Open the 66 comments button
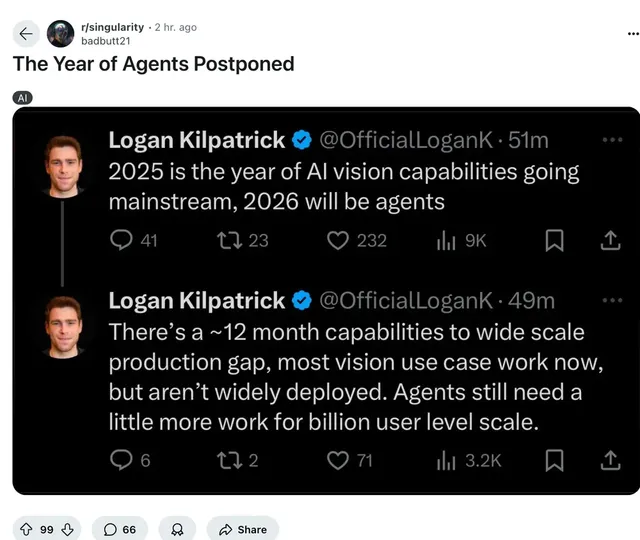 (x=119, y=529)
